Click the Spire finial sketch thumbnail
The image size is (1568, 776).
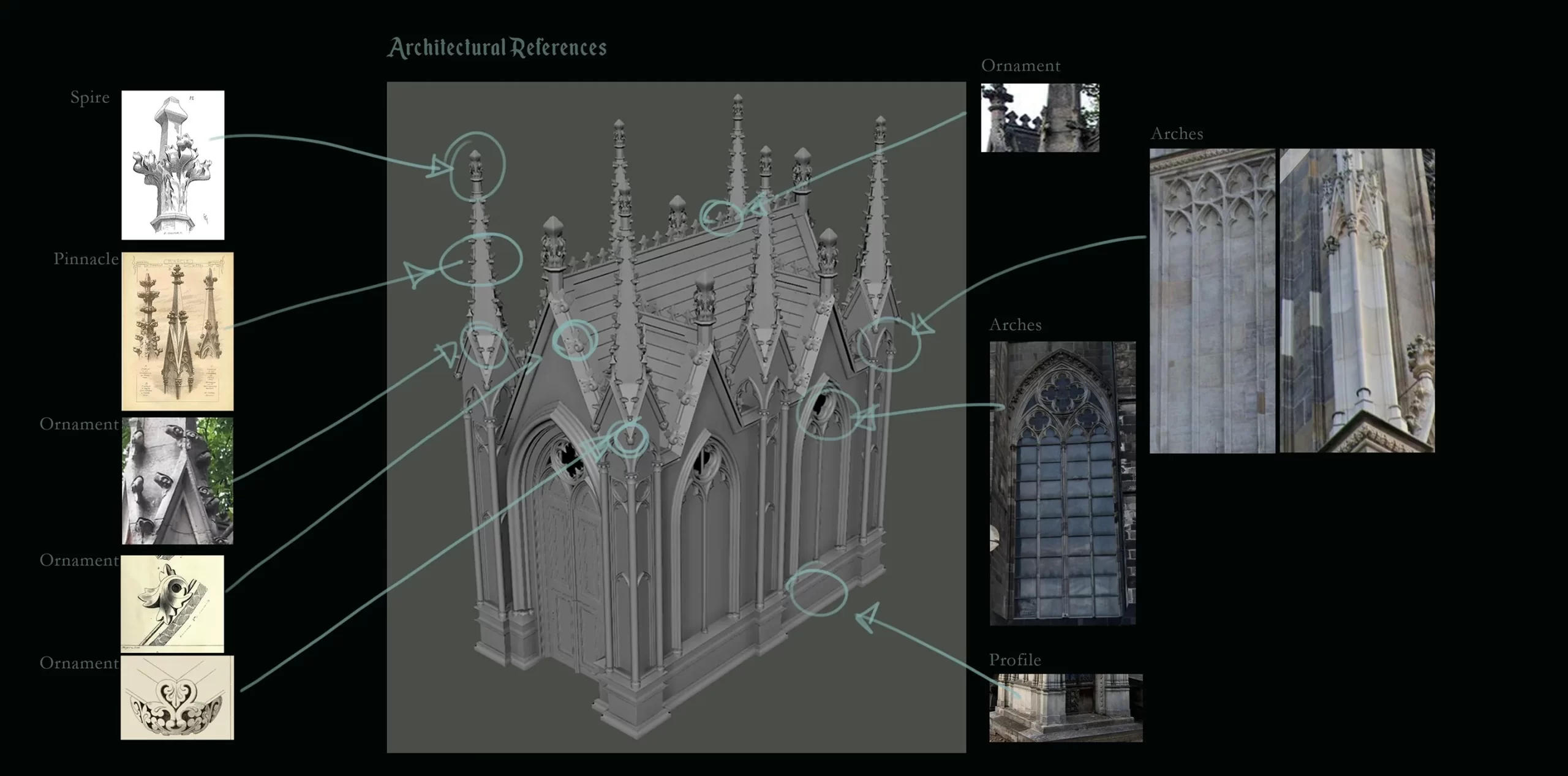(x=173, y=165)
